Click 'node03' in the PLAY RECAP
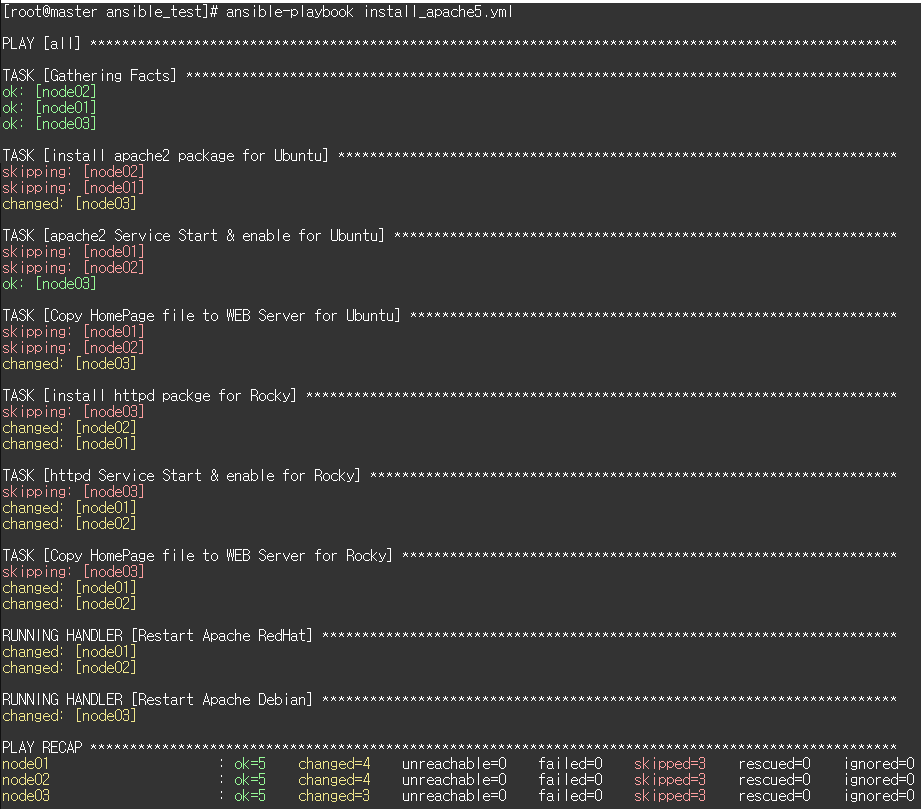Screen dimensions: 921x809 pos(26,795)
